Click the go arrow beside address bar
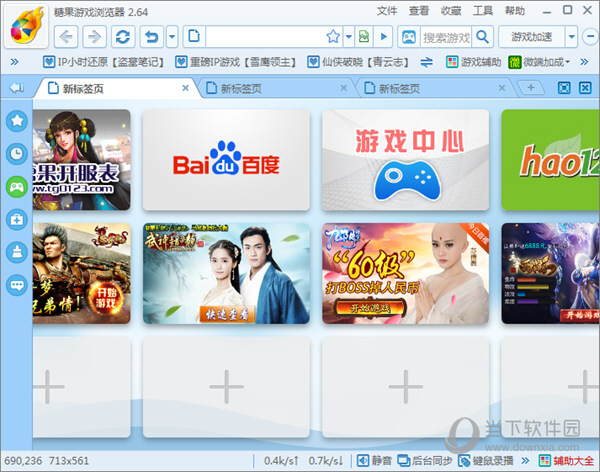Screen dimensions: 600x472 tap(383, 37)
